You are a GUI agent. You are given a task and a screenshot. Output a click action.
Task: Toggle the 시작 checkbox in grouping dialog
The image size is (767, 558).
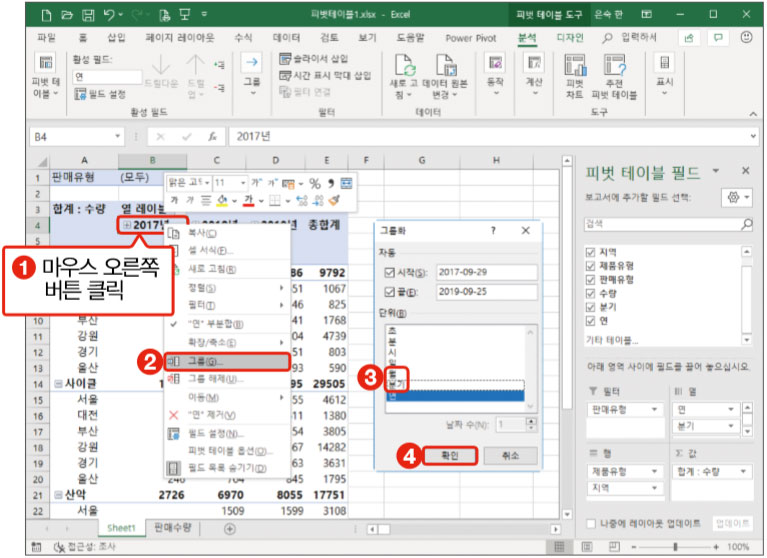click(x=389, y=272)
